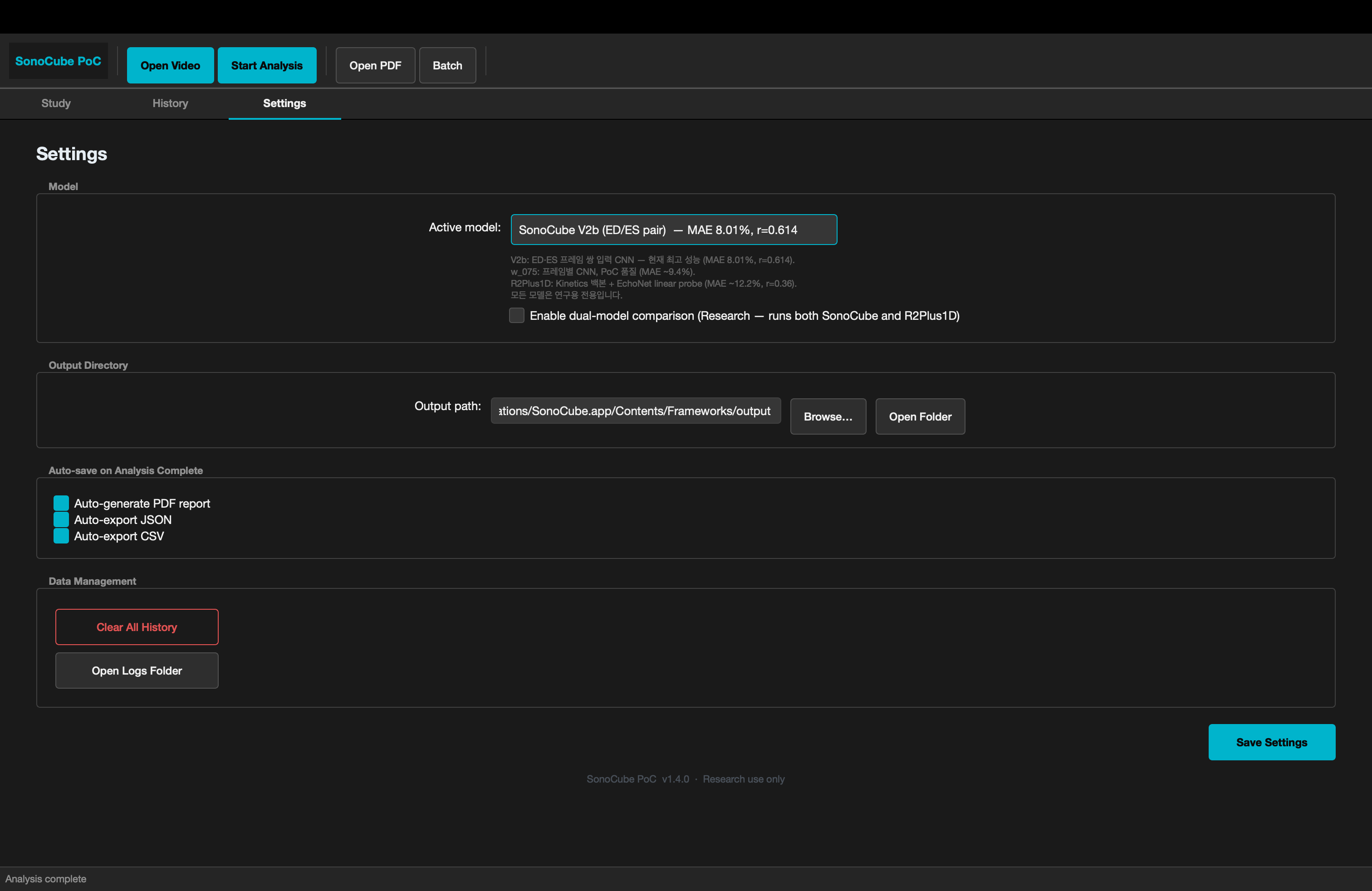Click the 'Model' group label
1372x891 pixels.
click(63, 186)
